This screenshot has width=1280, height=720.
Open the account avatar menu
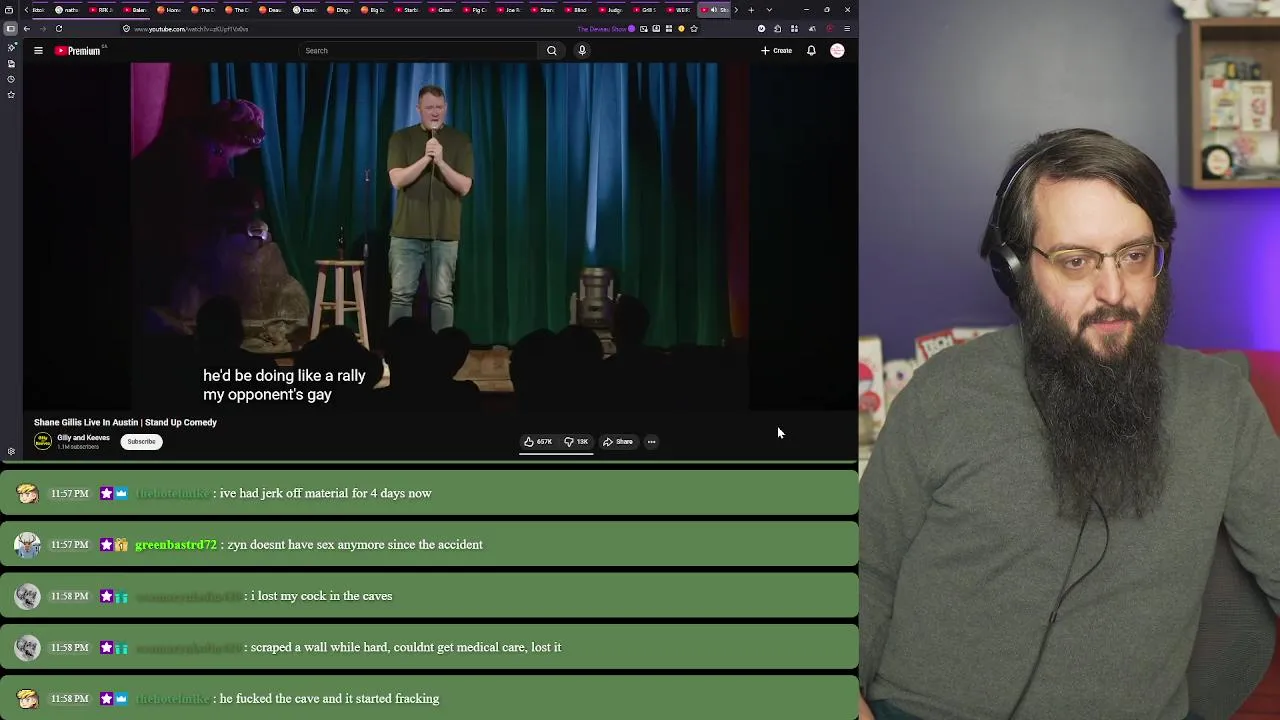coord(837,50)
